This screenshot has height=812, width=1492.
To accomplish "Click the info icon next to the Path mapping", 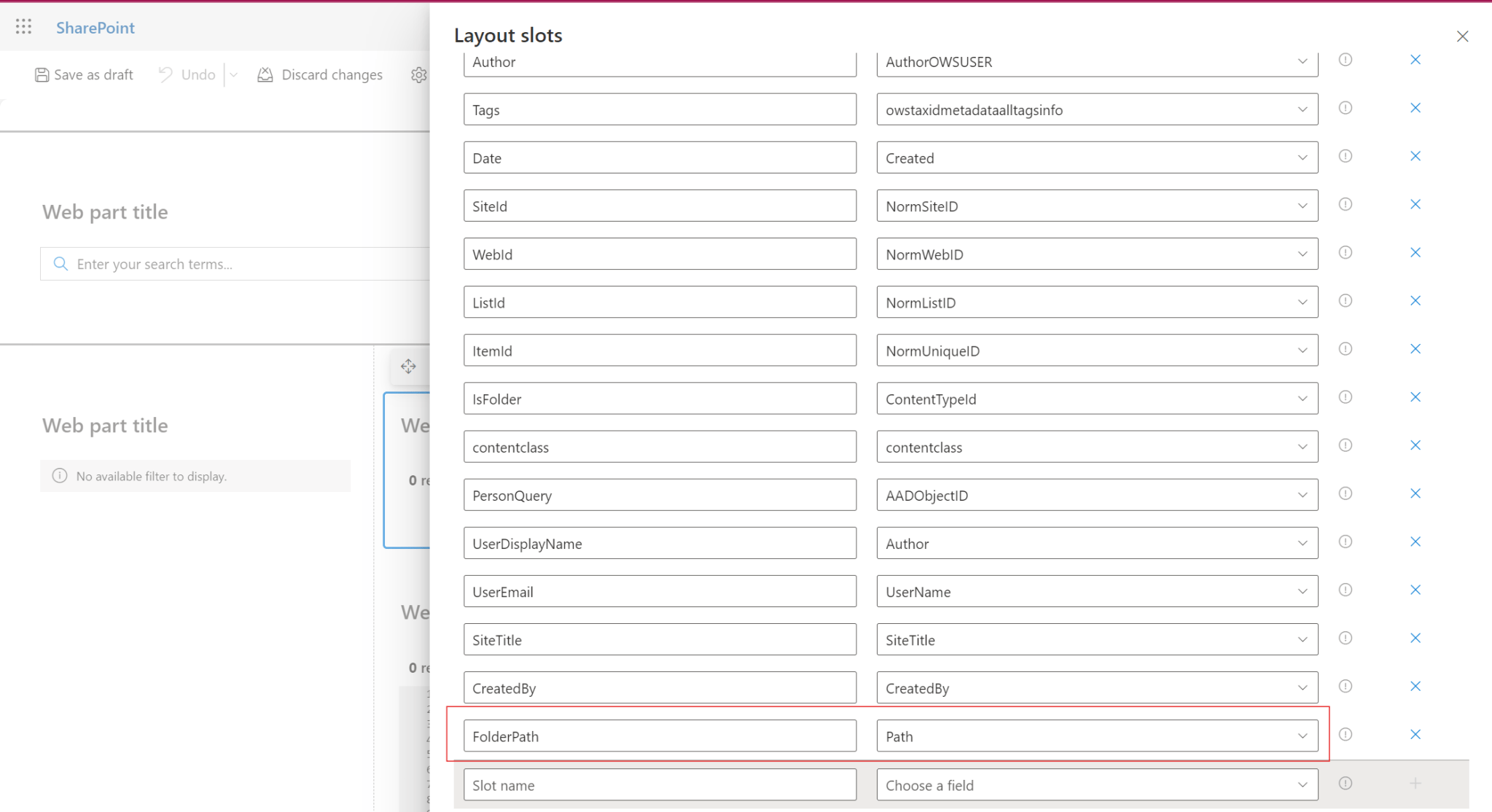I will [x=1346, y=734].
